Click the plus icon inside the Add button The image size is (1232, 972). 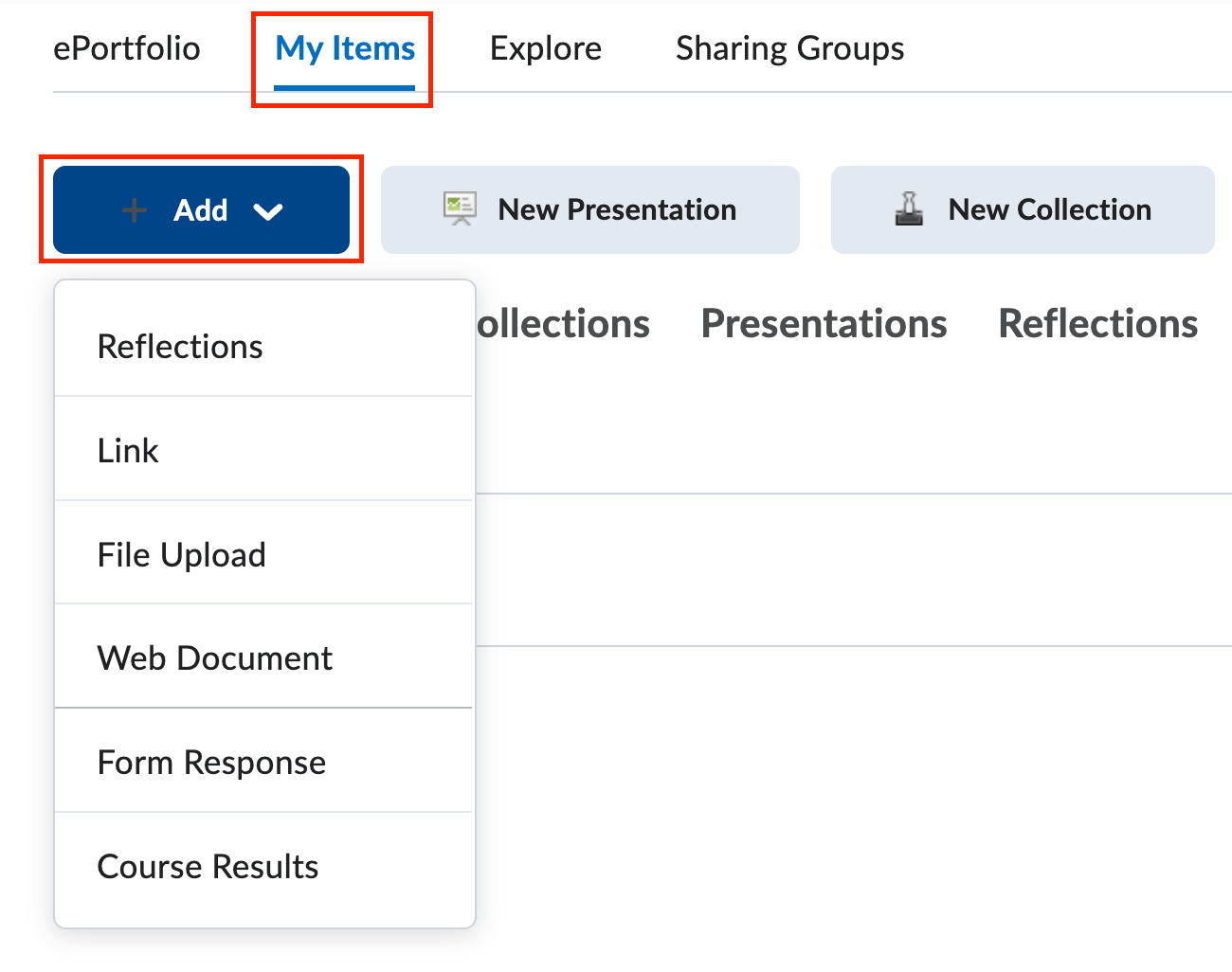[134, 209]
